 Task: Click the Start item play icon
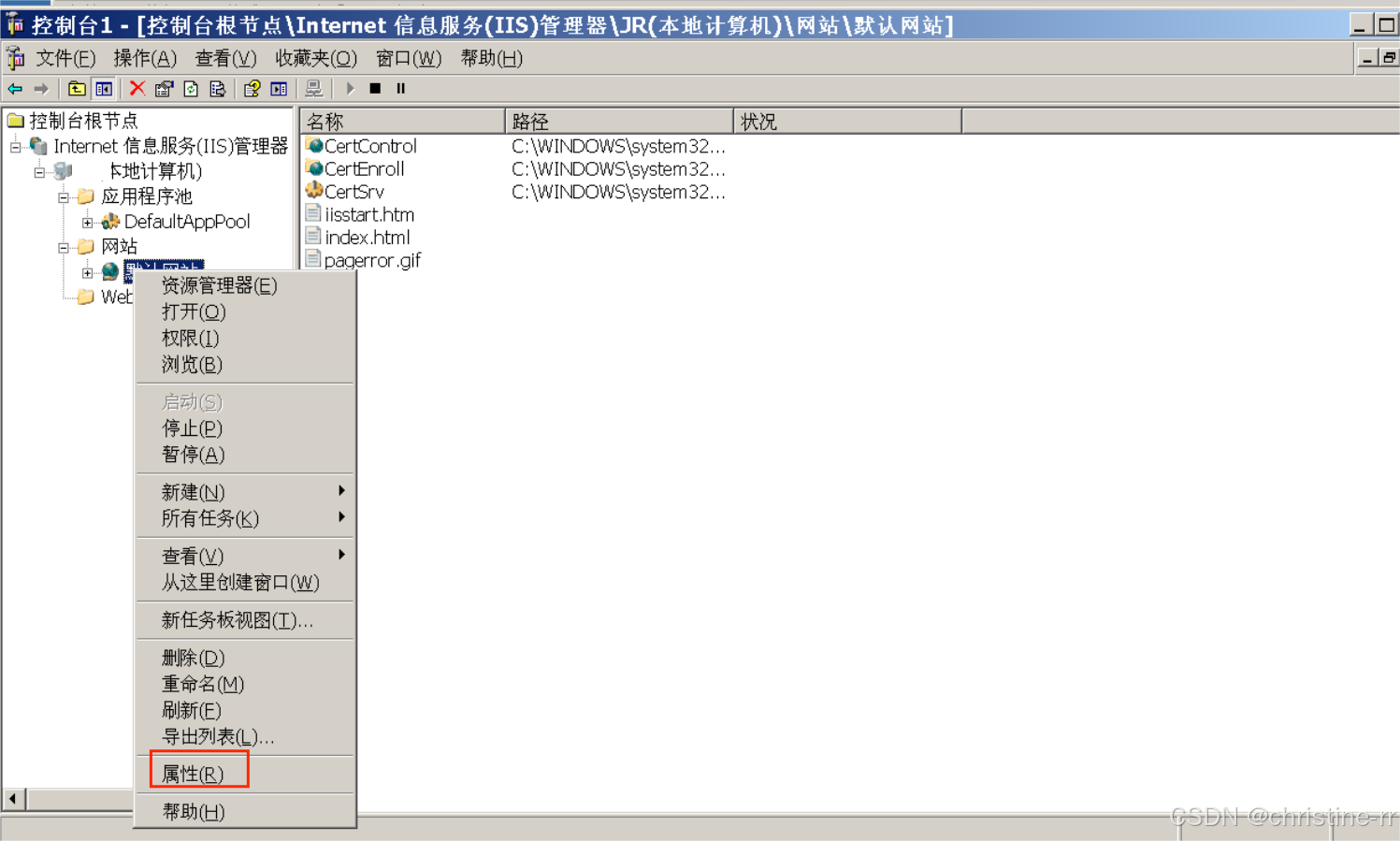[x=350, y=89]
